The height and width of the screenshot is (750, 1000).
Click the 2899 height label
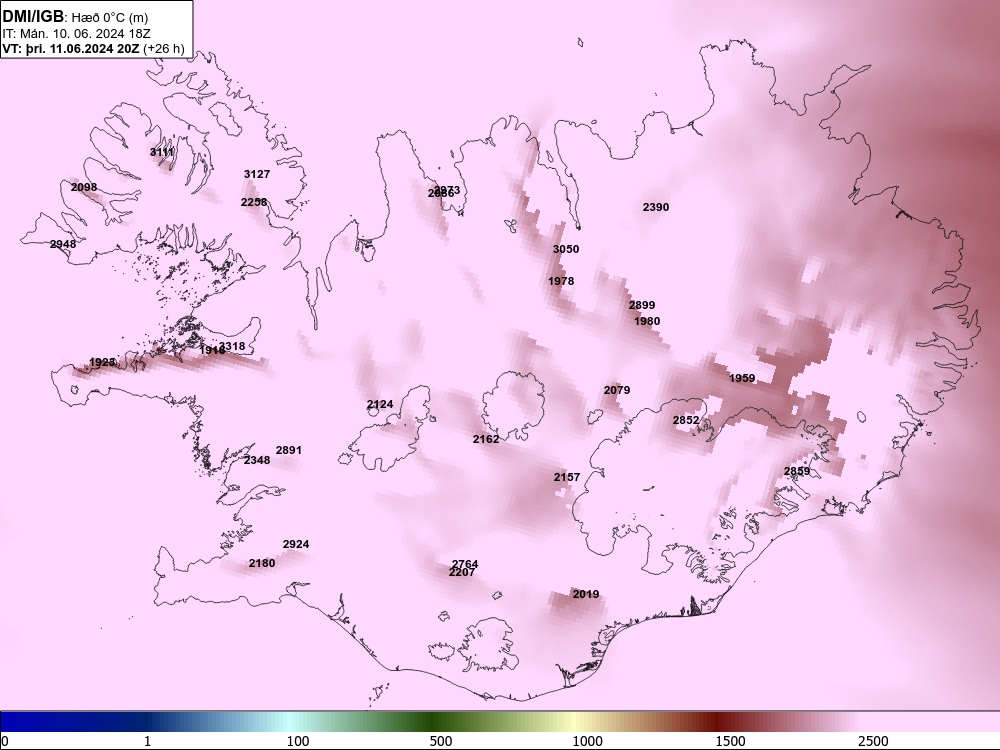point(642,305)
